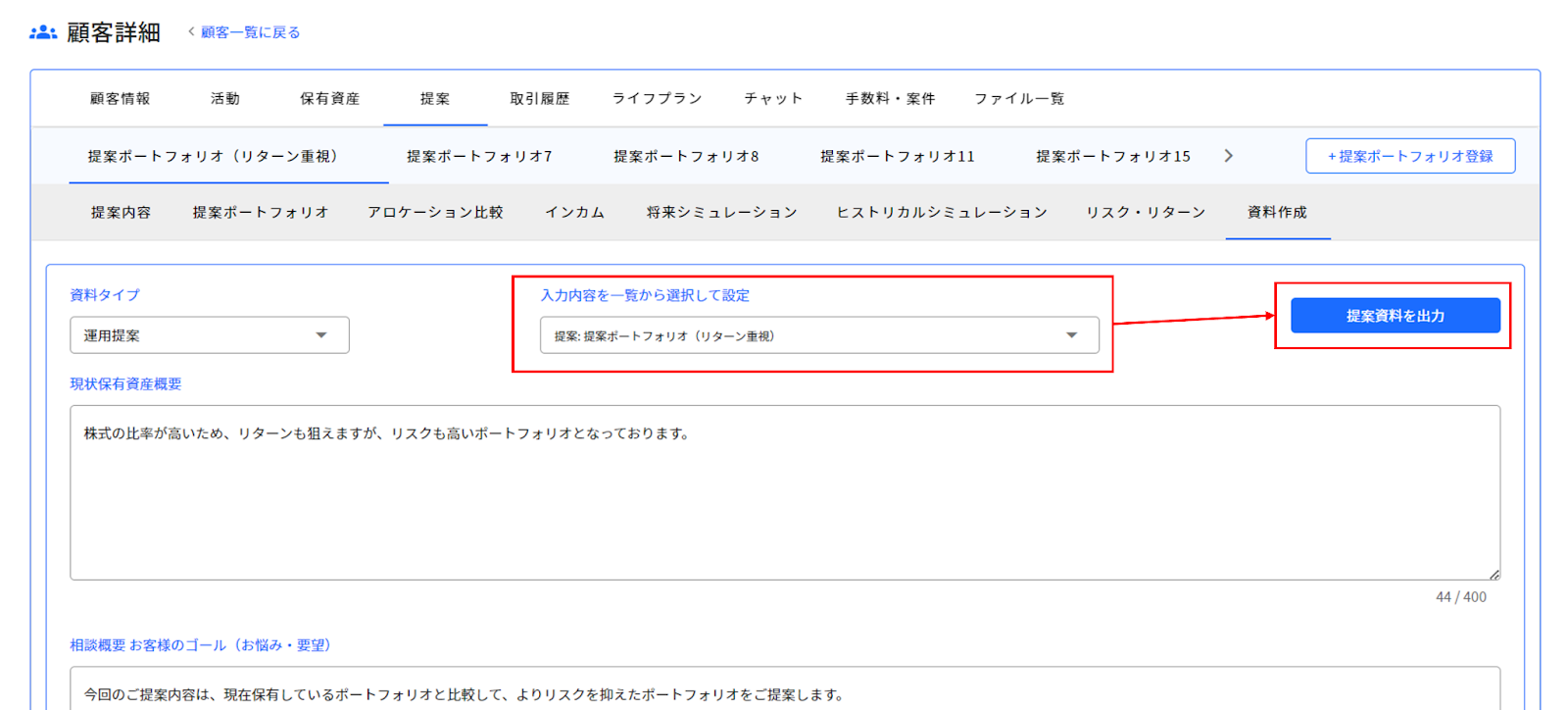Open the ファイル一覧 tab
Image resolution: width=1568 pixels, height=710 pixels.
click(1019, 98)
